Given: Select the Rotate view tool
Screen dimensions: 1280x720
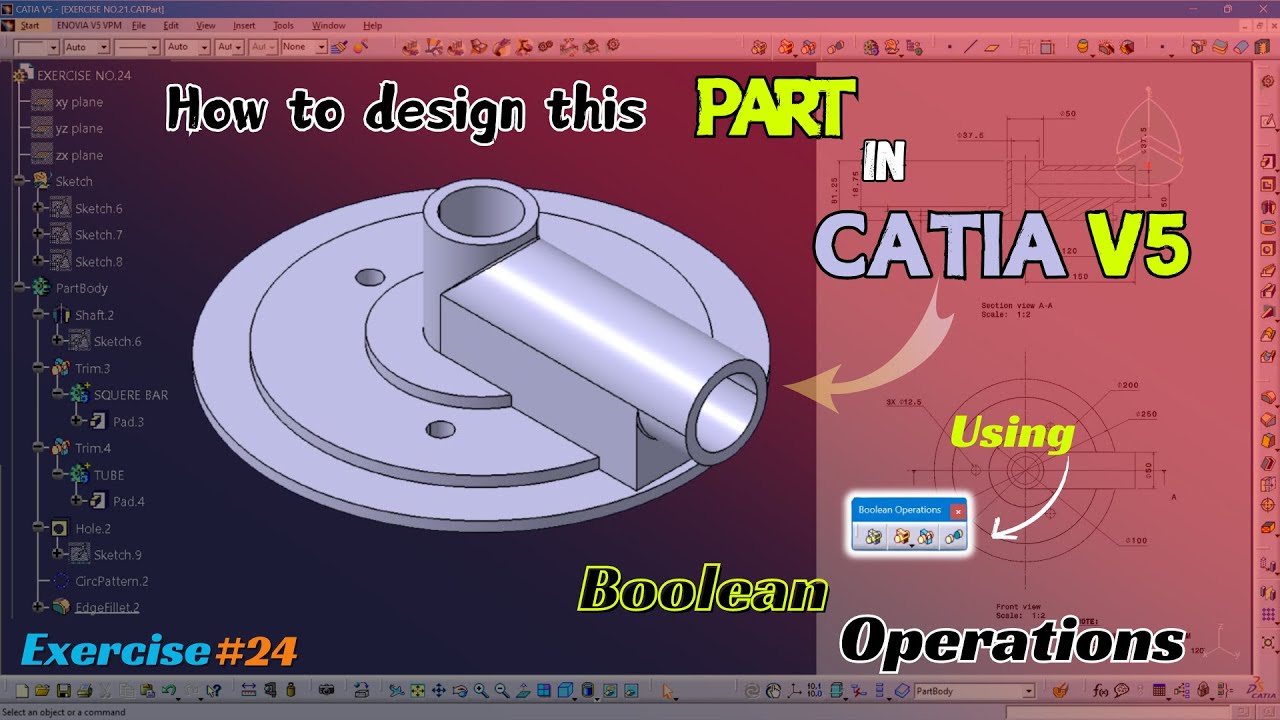Looking at the screenshot, I should 459,690.
